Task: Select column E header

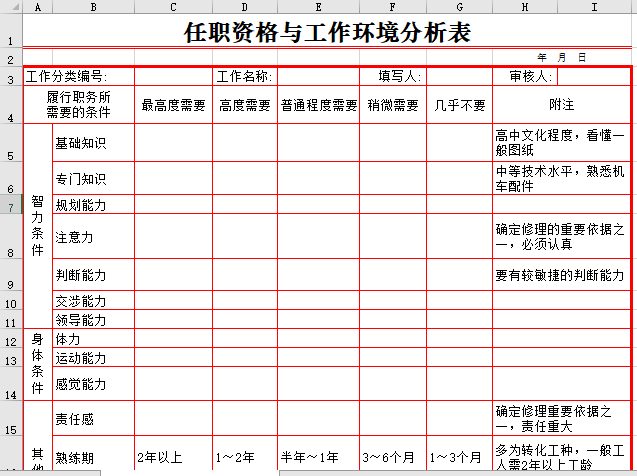Action: [318, 7]
